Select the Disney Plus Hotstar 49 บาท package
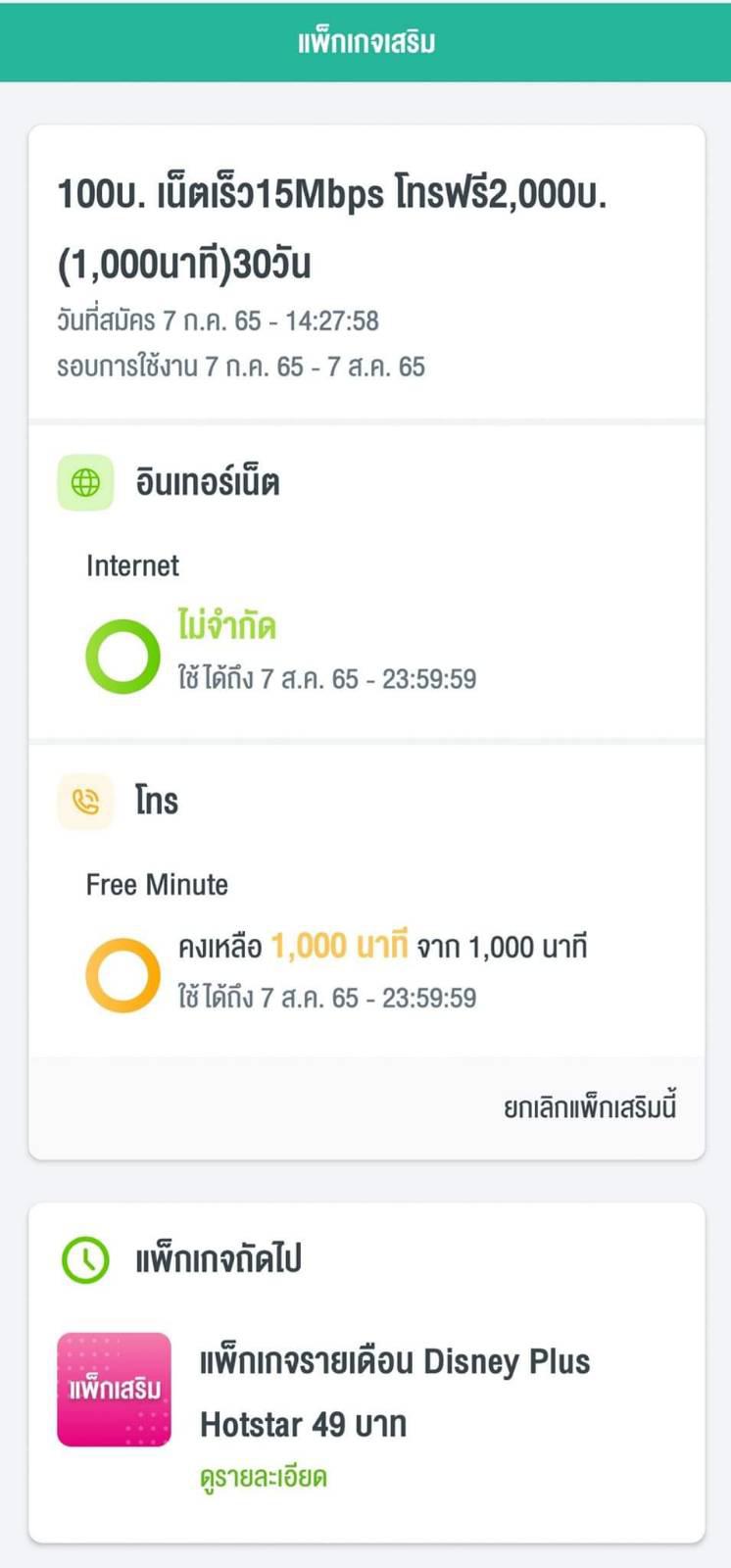Screen dimensions: 731x1568 395,1392
